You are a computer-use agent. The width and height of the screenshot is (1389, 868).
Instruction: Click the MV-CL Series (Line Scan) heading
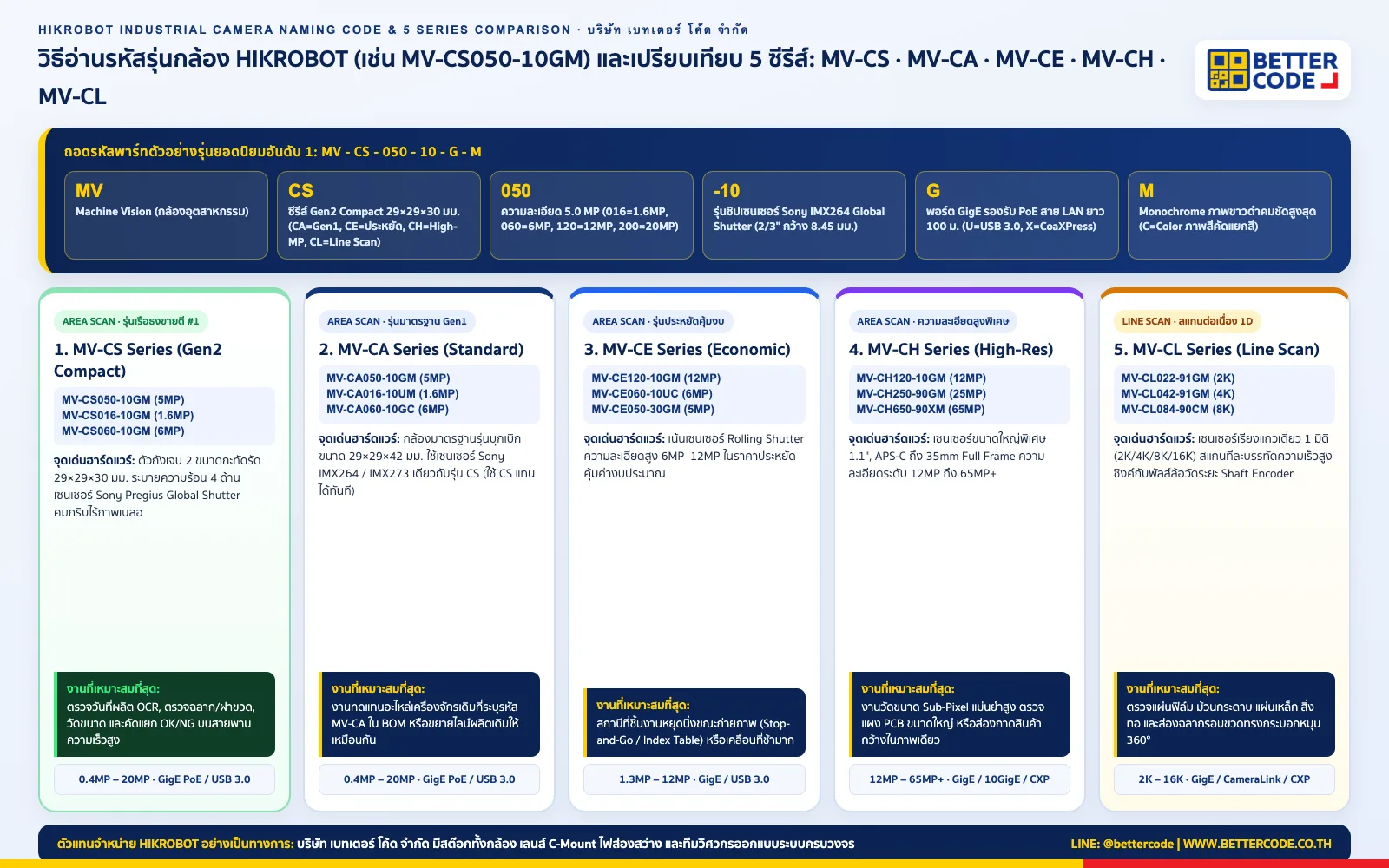tap(1216, 349)
